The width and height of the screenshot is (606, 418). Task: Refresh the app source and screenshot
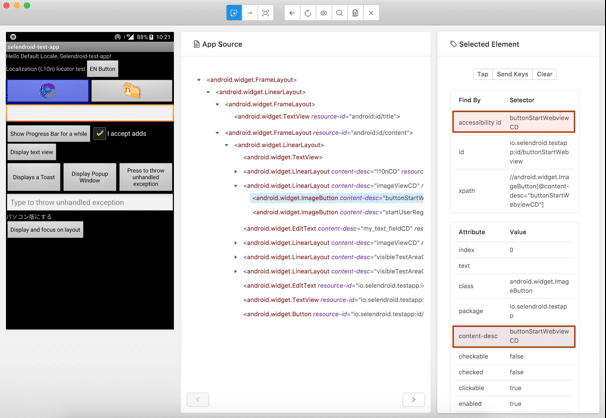308,13
